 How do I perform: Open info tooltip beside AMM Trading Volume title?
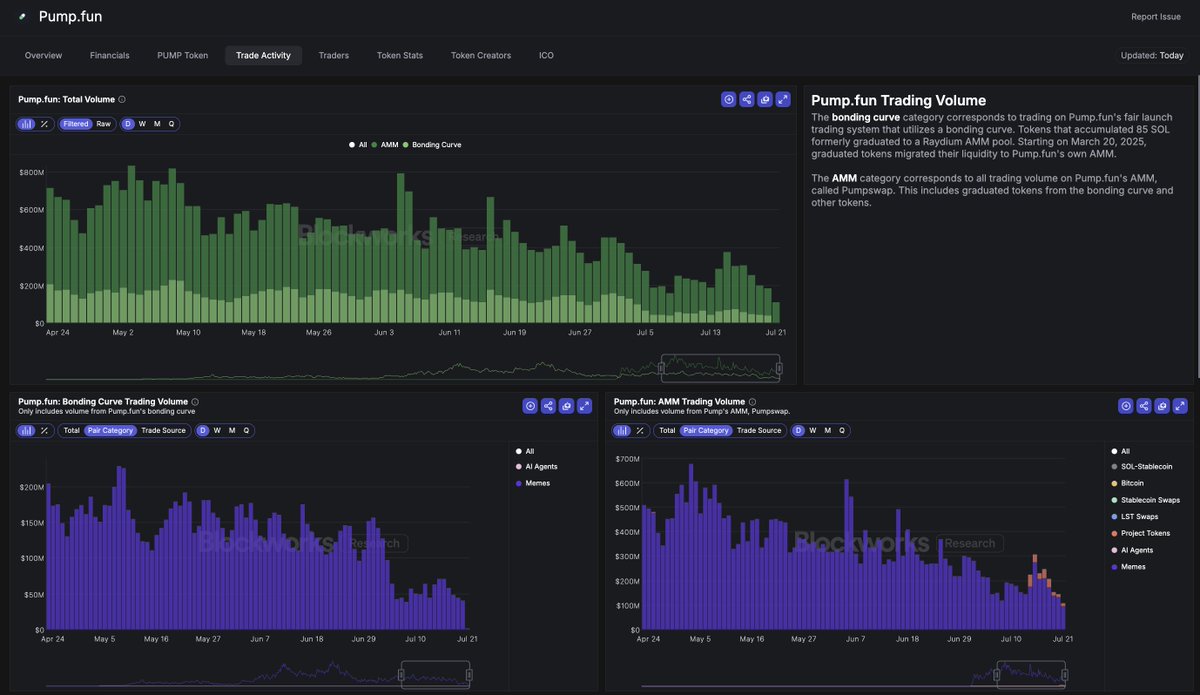(x=751, y=401)
